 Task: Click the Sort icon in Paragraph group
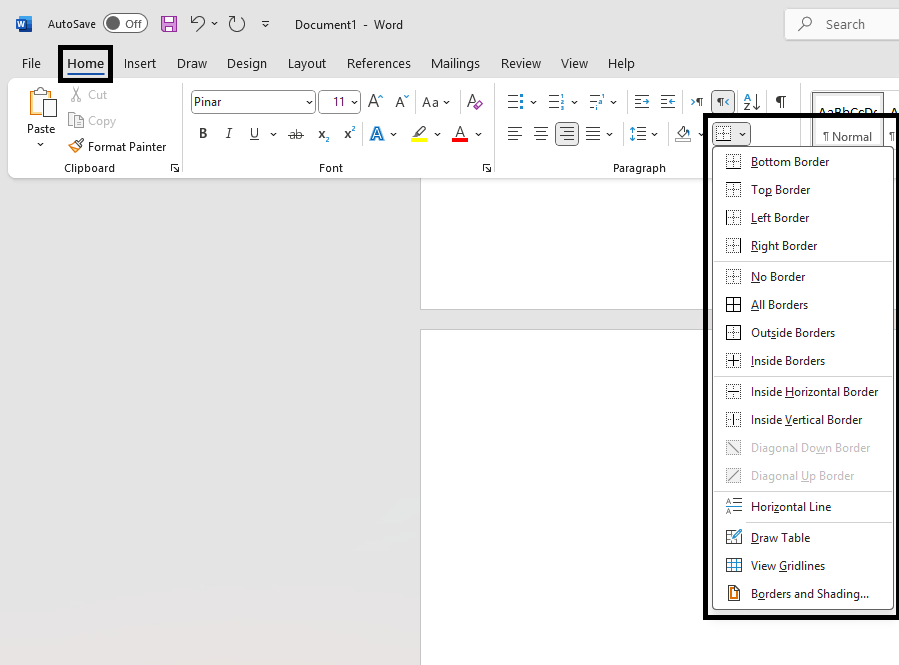point(752,102)
